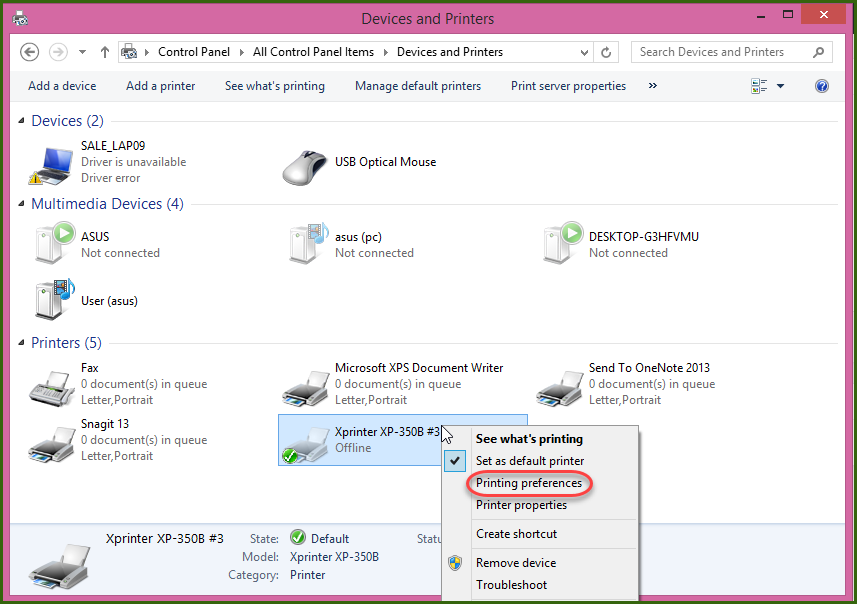Viewport: 857px width, 604px height.
Task: Select Remove device from context menu
Action: tap(516, 563)
